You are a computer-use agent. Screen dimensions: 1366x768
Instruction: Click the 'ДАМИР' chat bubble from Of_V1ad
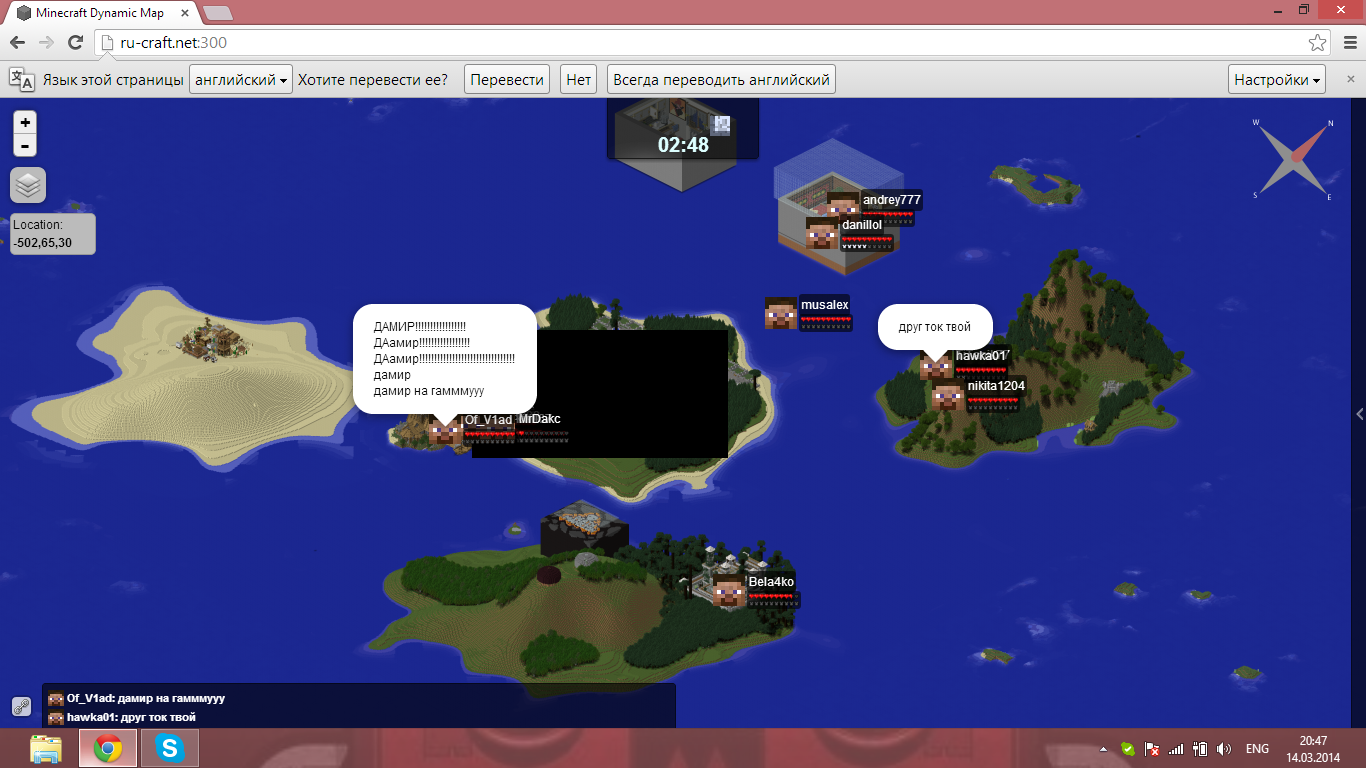pyautogui.click(x=445, y=359)
